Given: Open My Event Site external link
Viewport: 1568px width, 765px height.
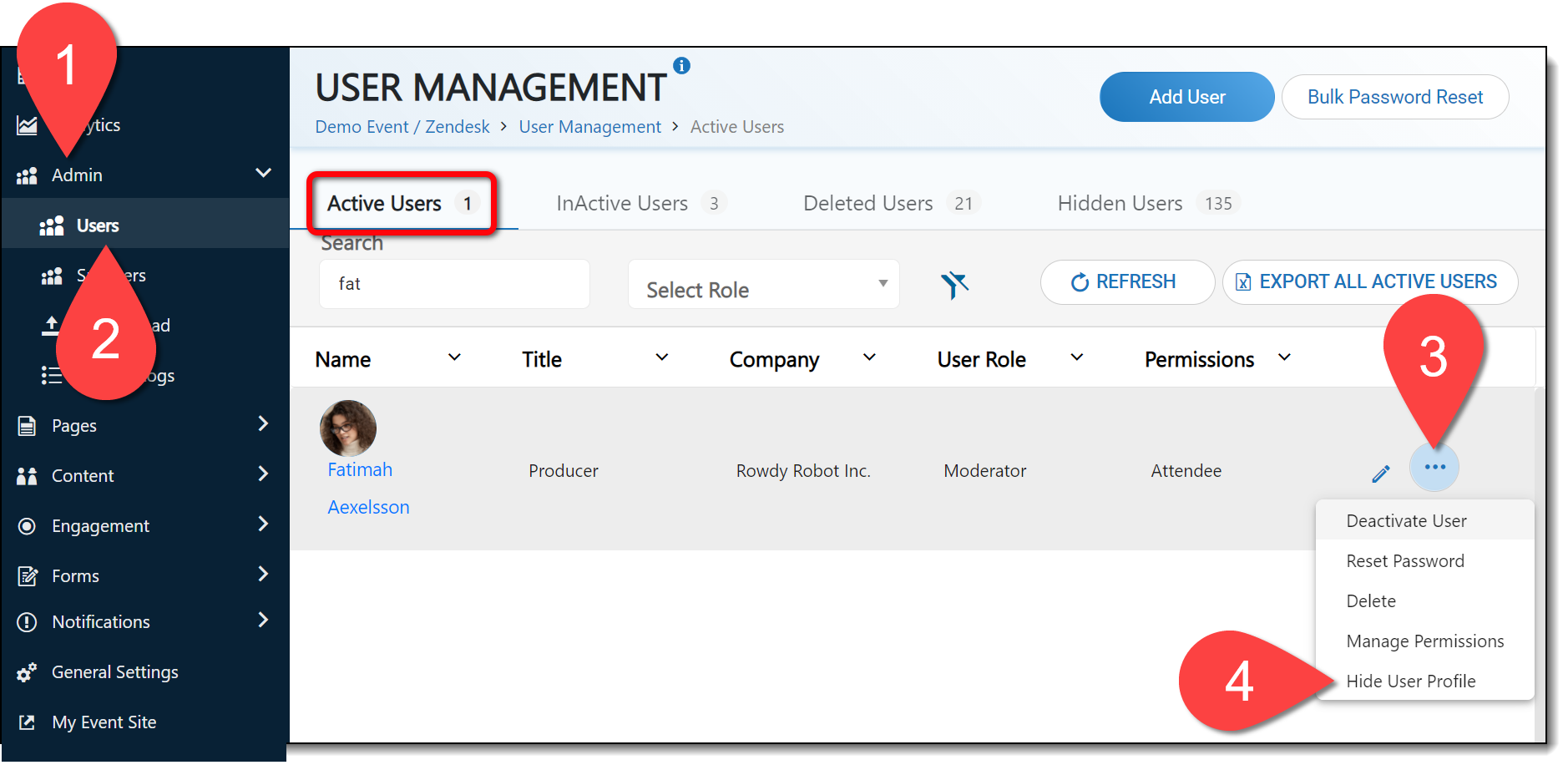Looking at the screenshot, I should click(104, 722).
